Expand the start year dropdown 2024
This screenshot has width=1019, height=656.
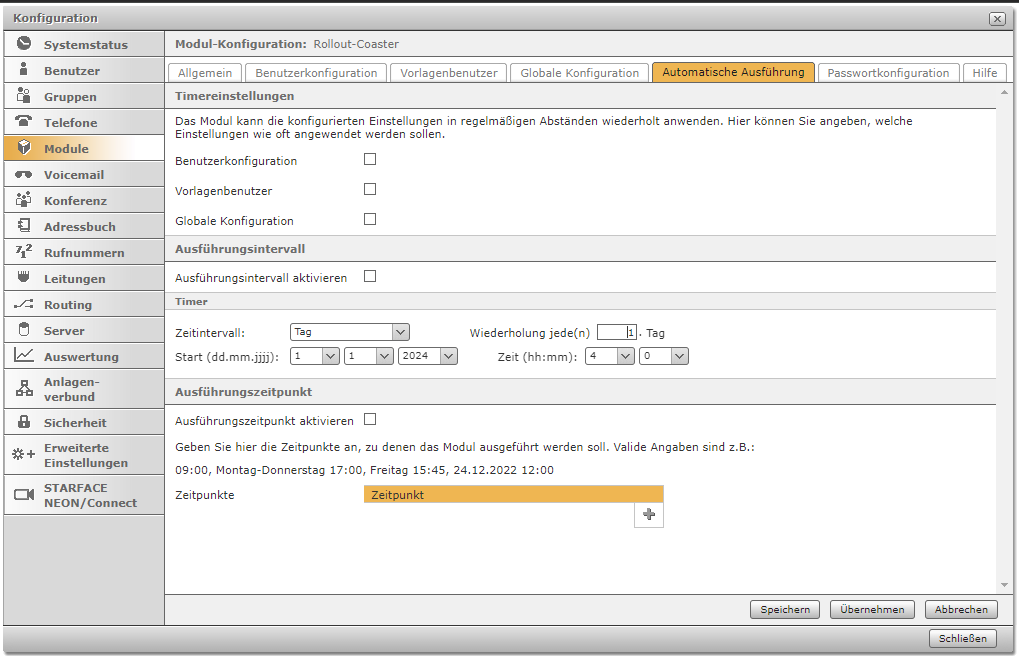pos(427,356)
